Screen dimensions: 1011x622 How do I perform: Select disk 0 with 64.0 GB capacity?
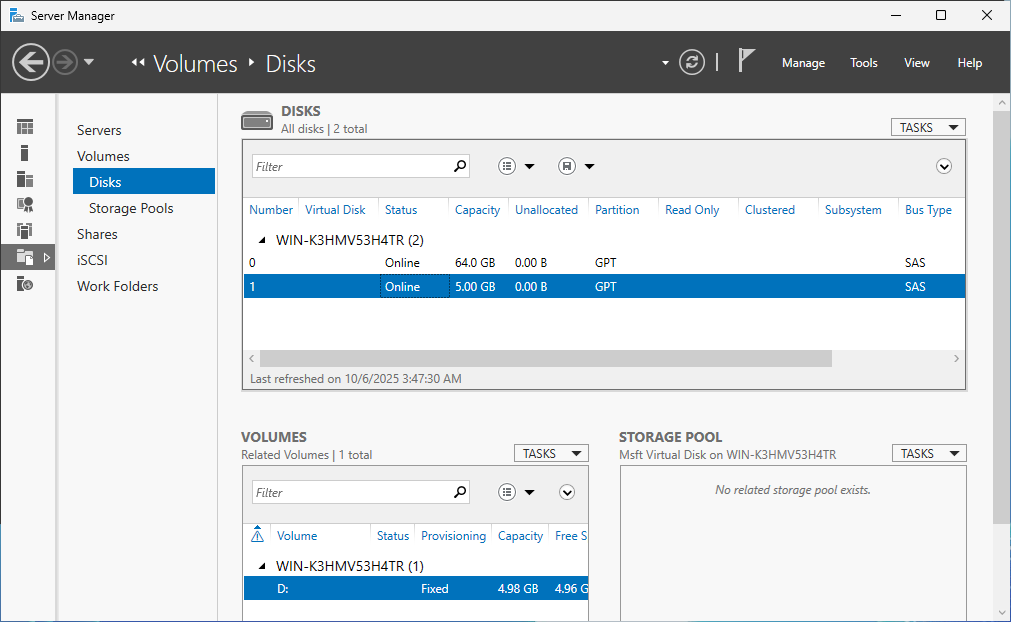pyautogui.click(x=604, y=262)
